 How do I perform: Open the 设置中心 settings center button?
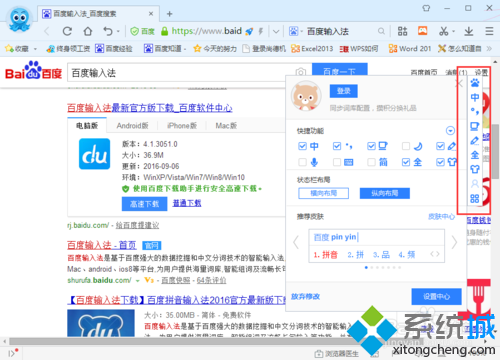coord(436,297)
